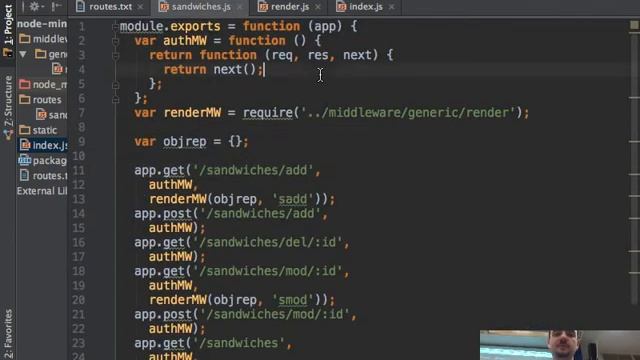Close the render.js tab
640x360 pixels.
pyautogui.click(x=318, y=7)
